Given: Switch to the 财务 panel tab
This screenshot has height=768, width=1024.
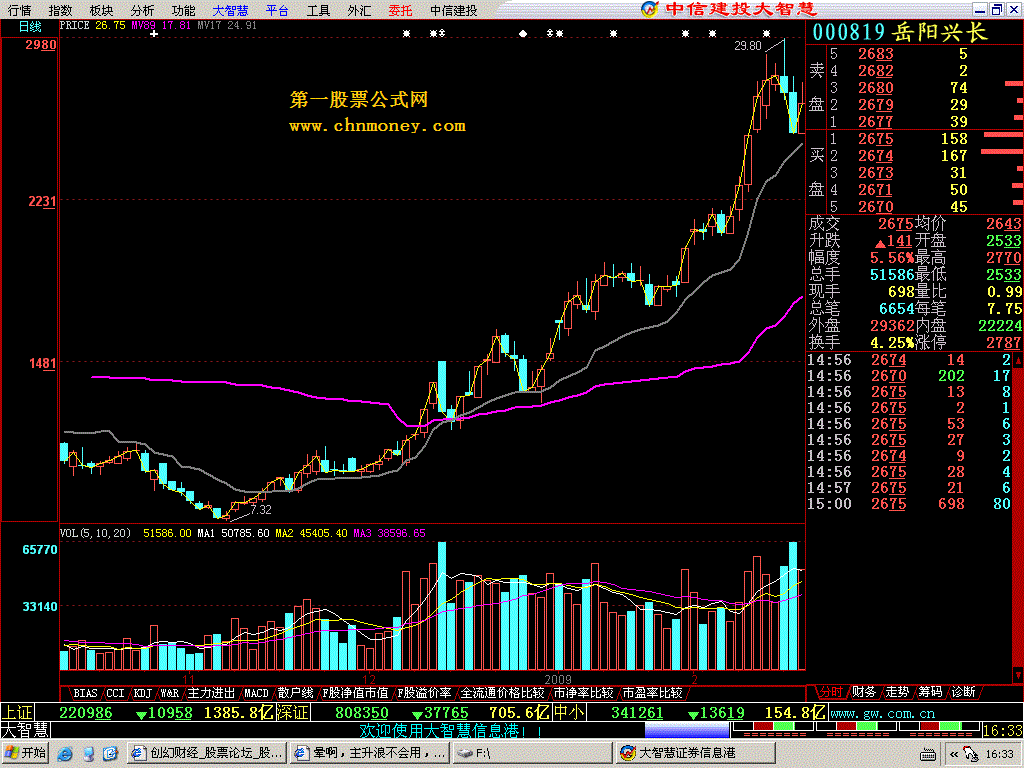Looking at the screenshot, I should point(864,692).
